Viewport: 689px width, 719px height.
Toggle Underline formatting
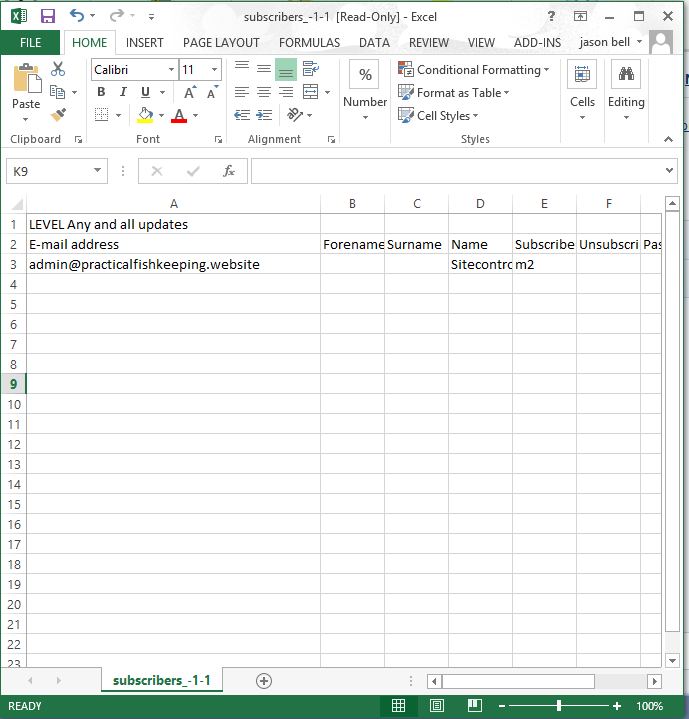point(143,92)
